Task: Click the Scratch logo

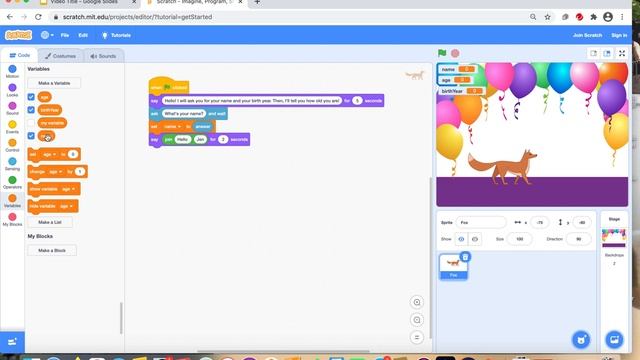Action: [x=18, y=35]
